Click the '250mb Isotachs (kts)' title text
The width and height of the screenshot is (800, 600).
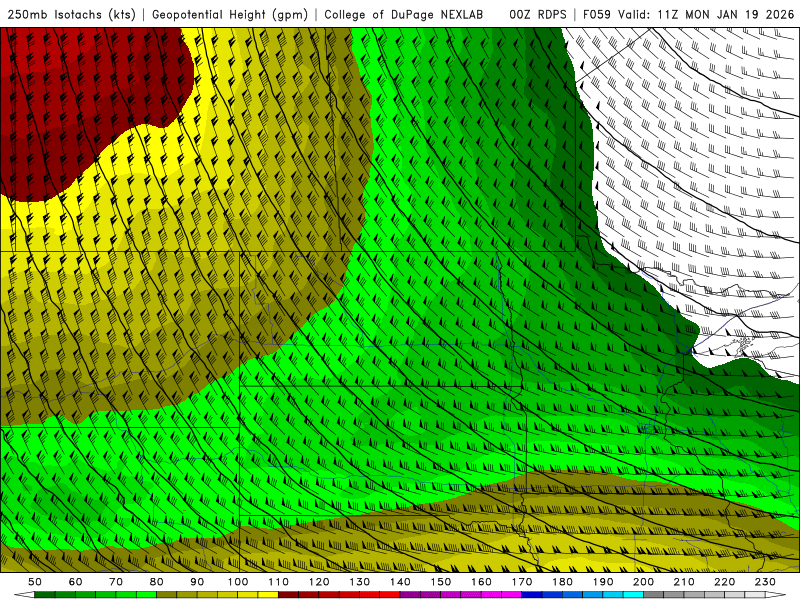[x=72, y=15]
